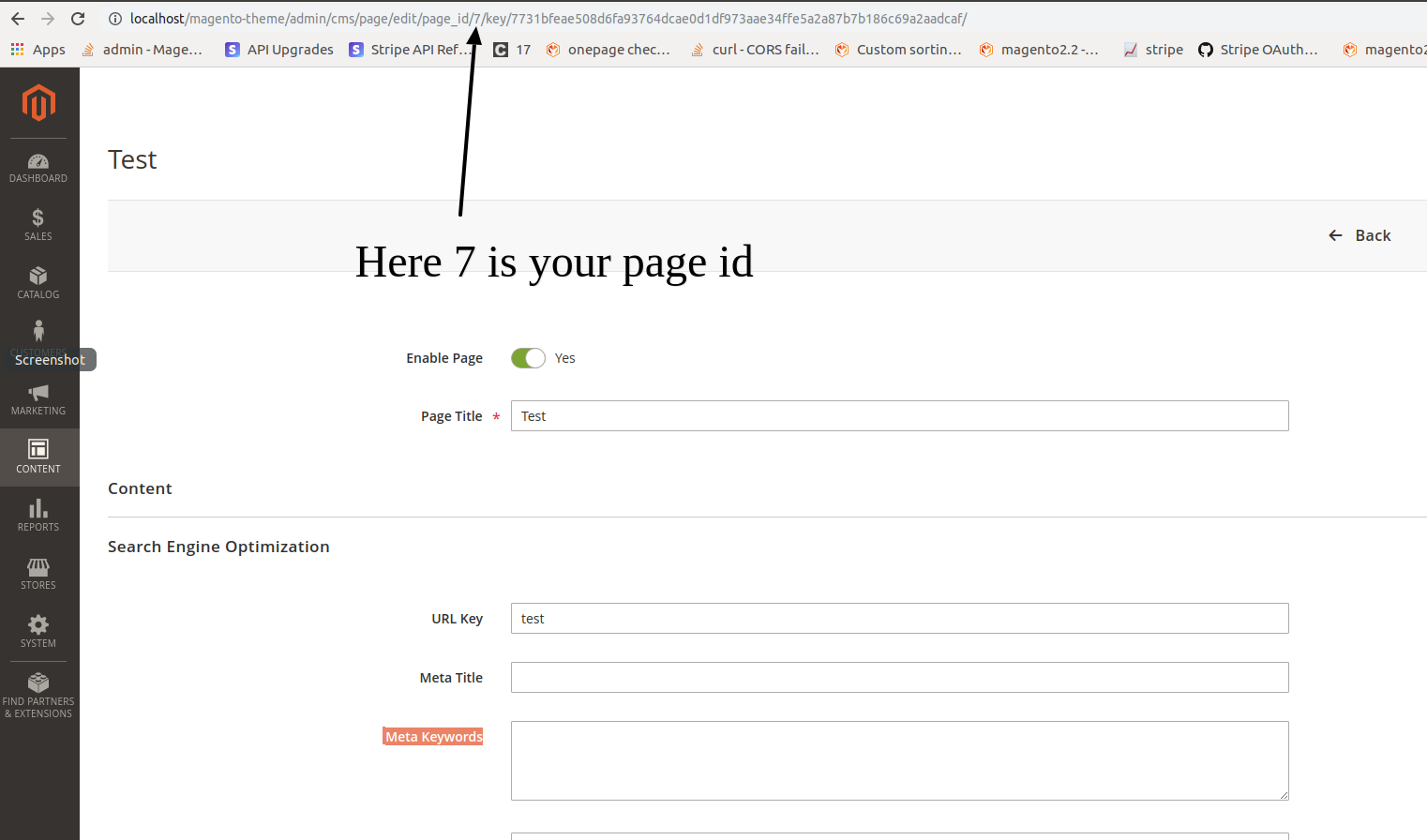Open the Catalog menu icon

[38, 282]
